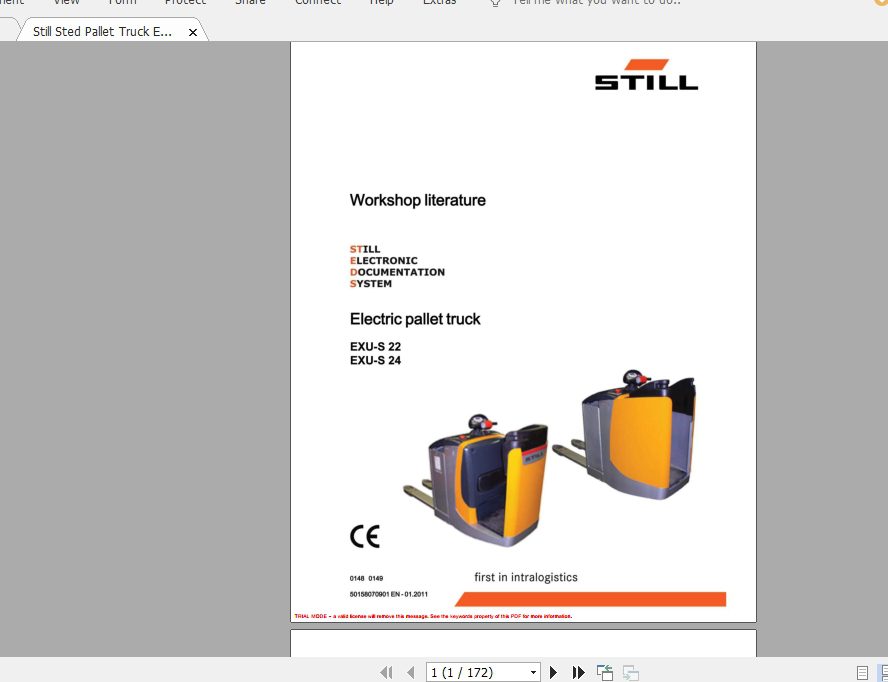The width and height of the screenshot is (888, 682).
Task: Click the EXU-S 22 model text
Action: point(375,347)
